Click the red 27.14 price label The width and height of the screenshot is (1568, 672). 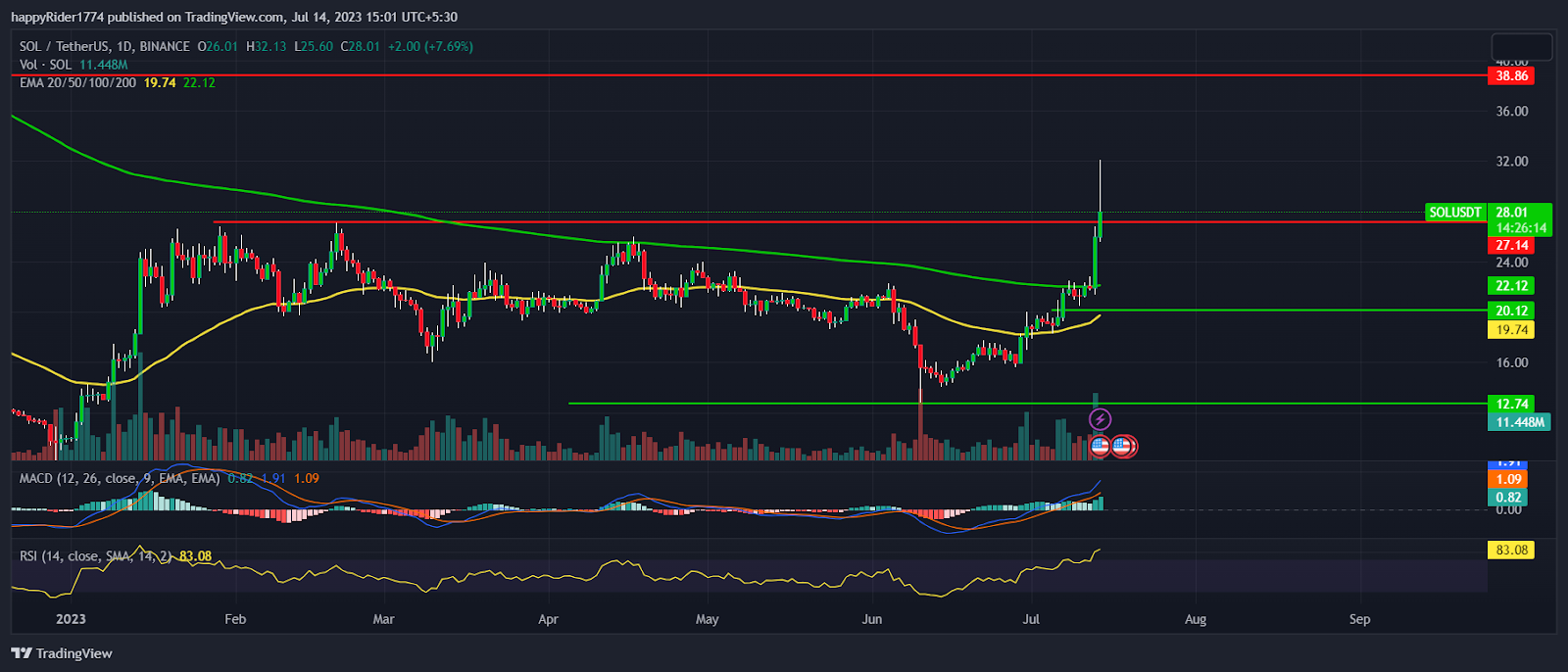tap(1510, 245)
